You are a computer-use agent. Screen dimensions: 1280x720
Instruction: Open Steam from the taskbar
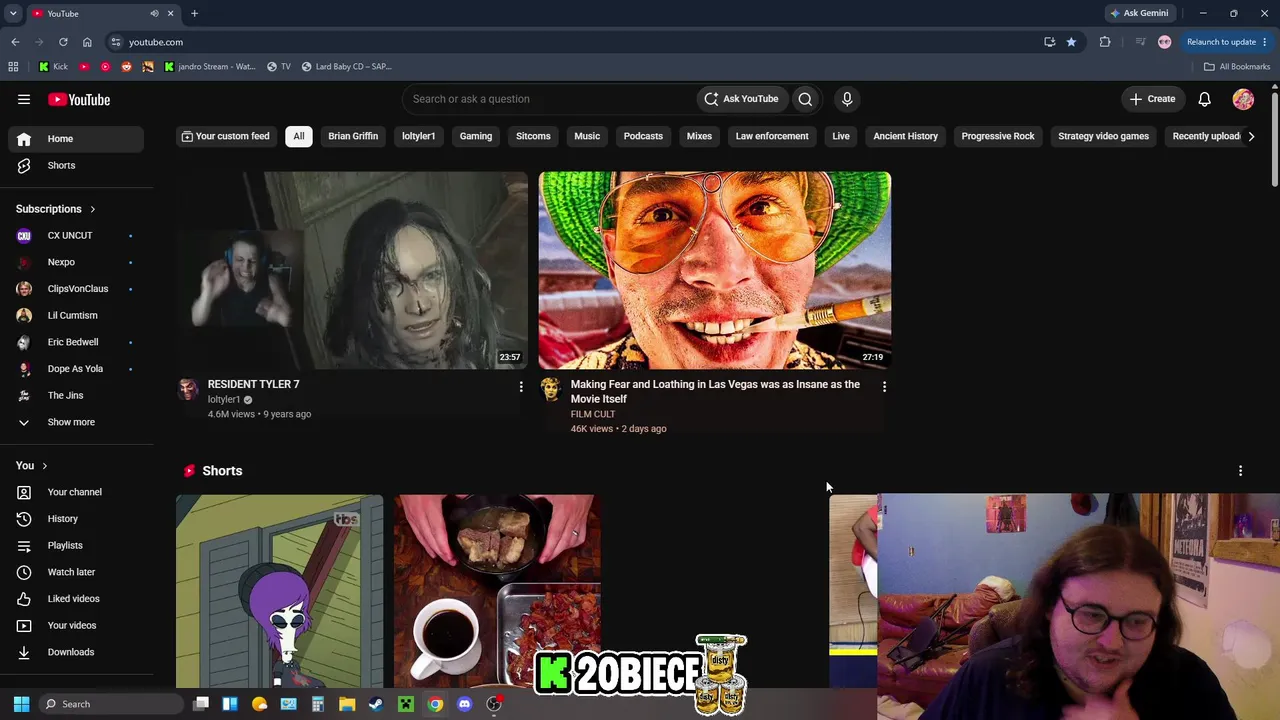(376, 704)
